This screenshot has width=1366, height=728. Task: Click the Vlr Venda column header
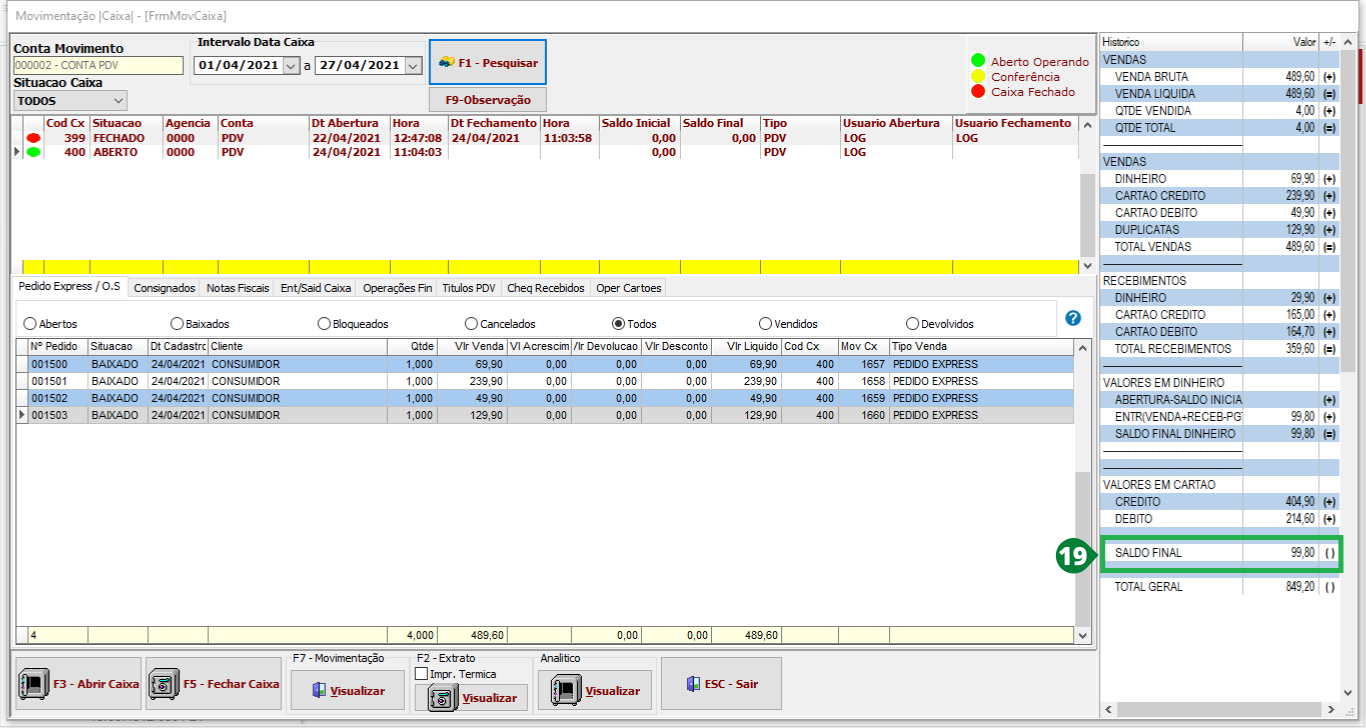pos(472,346)
